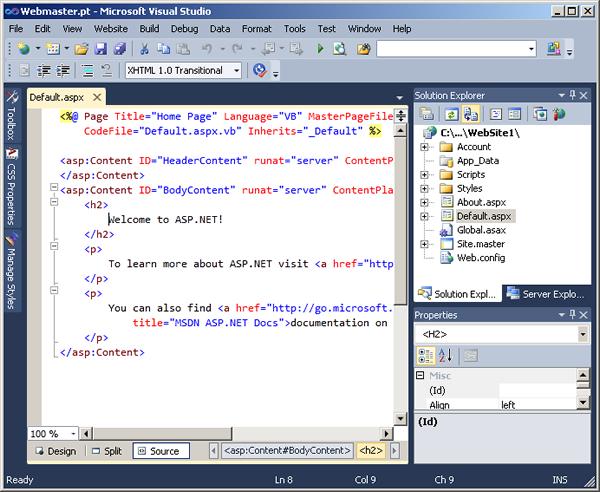
Task: Cut selection with the scissors icon
Action: coord(144,49)
